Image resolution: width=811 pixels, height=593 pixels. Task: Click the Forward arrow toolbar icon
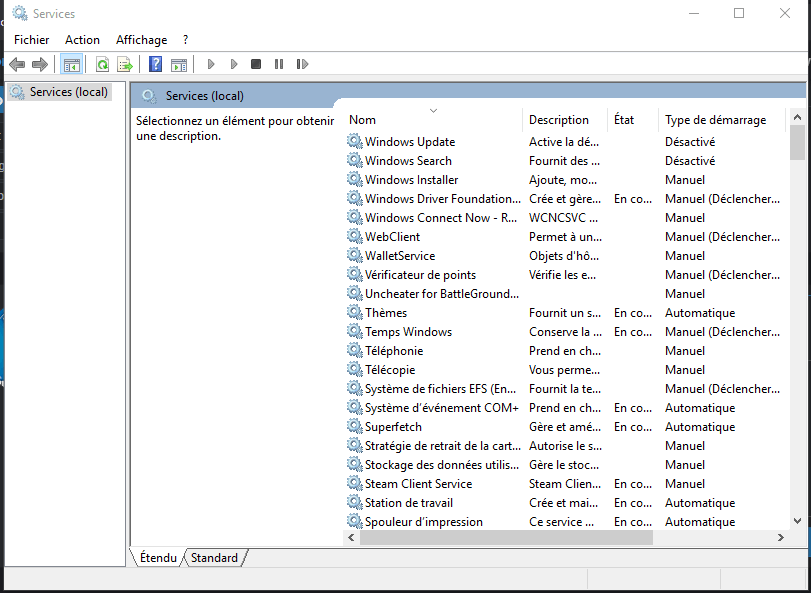coord(40,65)
